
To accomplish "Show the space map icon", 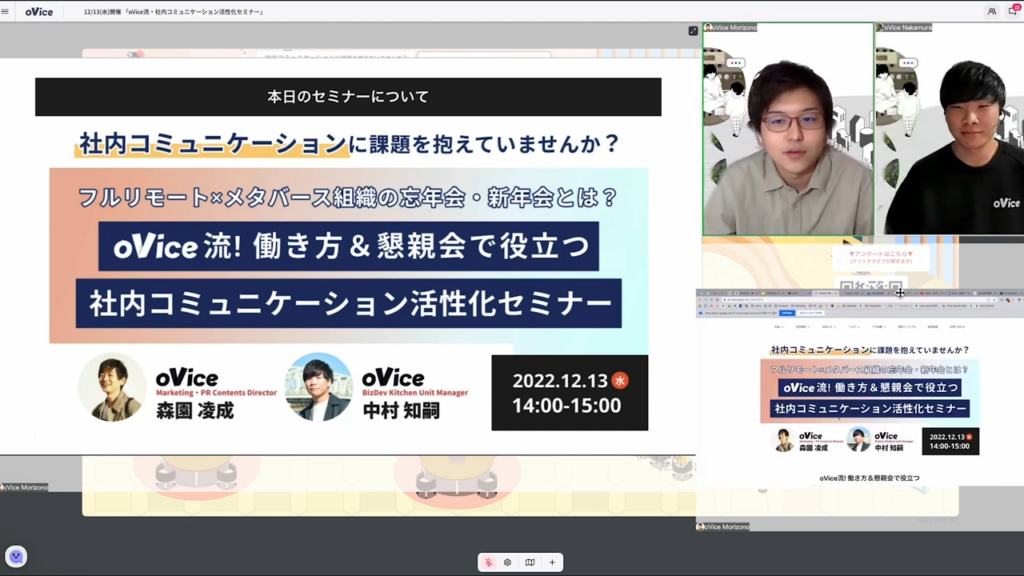I will pyautogui.click(x=530, y=562).
